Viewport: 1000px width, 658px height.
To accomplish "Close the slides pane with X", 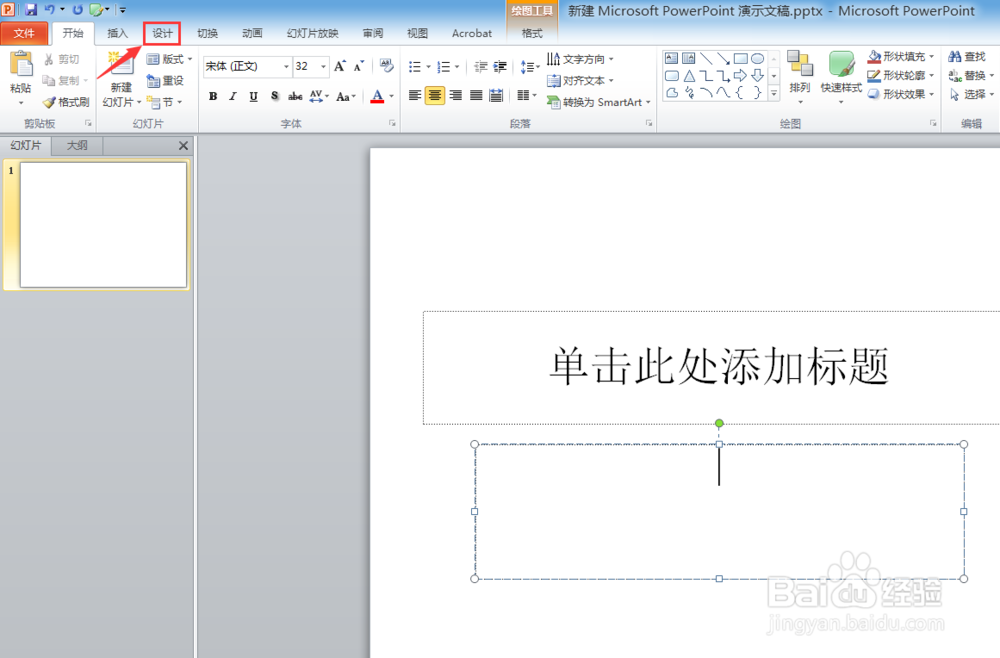I will pos(183,146).
